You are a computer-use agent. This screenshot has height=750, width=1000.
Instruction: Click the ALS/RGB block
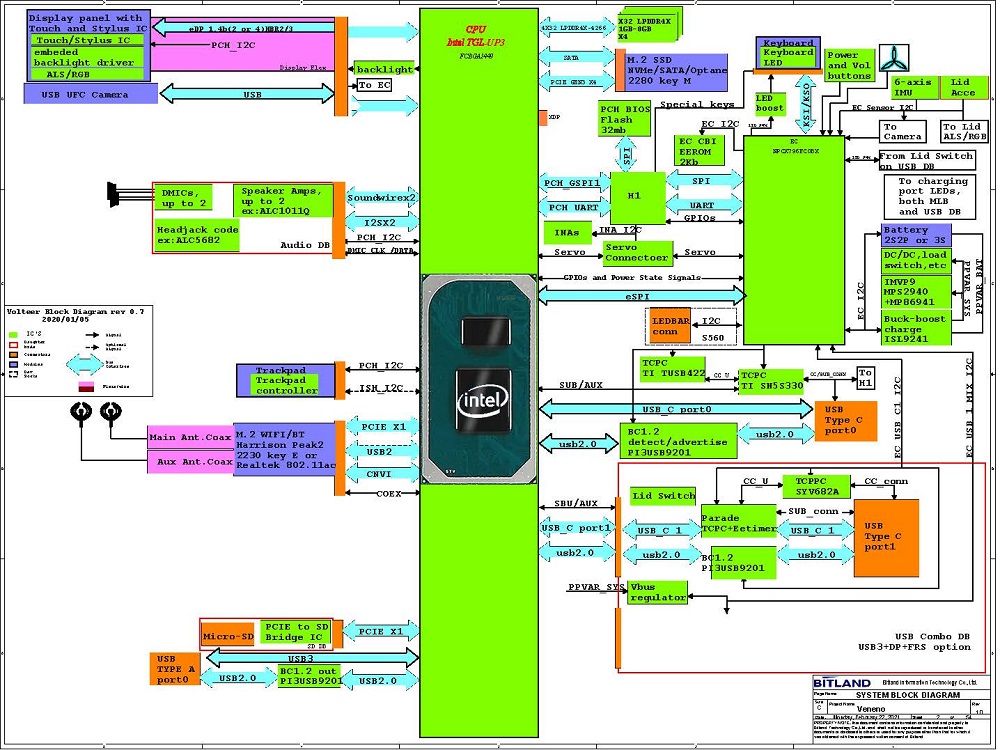point(87,74)
